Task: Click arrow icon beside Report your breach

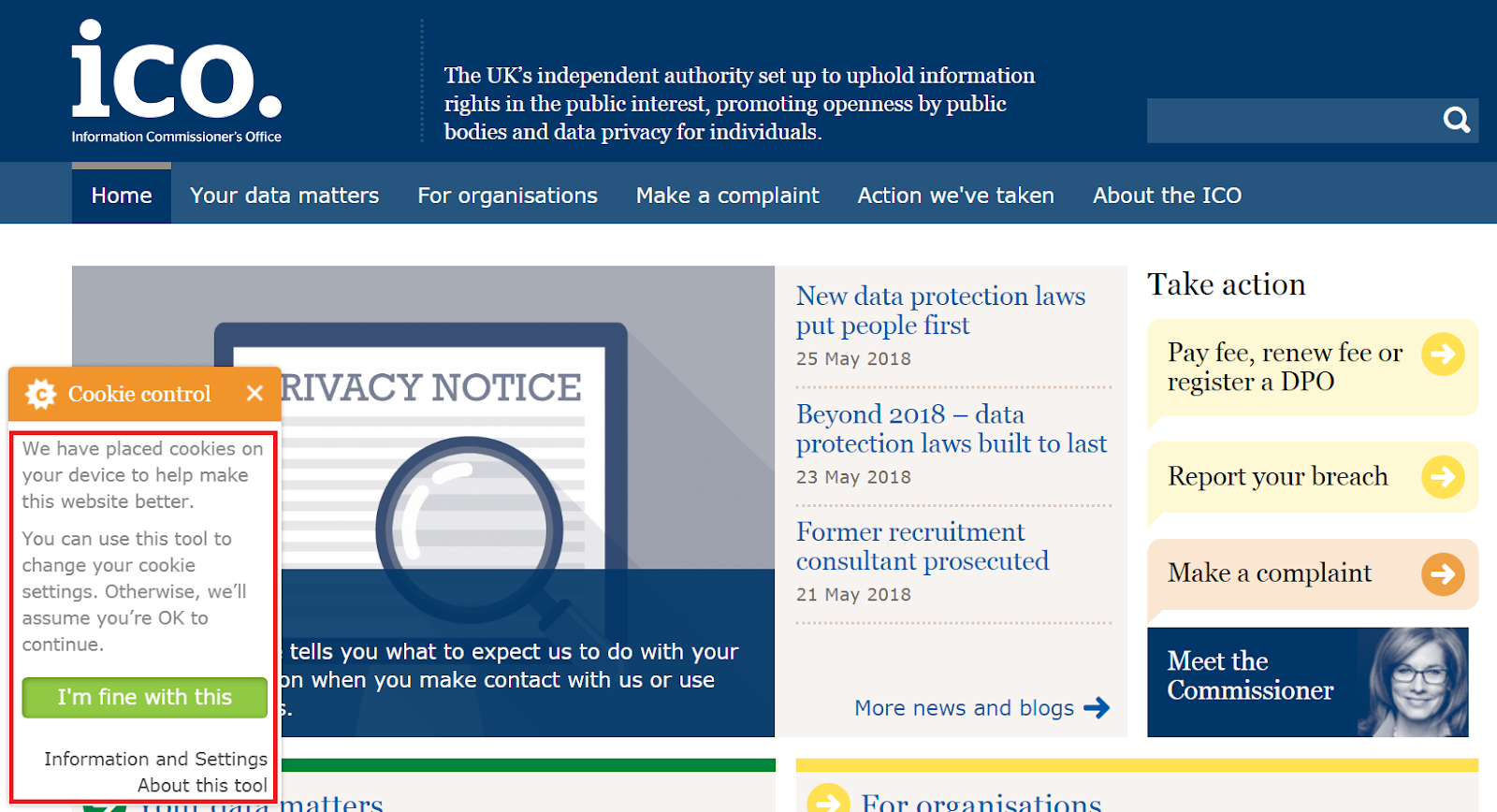Action: tap(1443, 477)
